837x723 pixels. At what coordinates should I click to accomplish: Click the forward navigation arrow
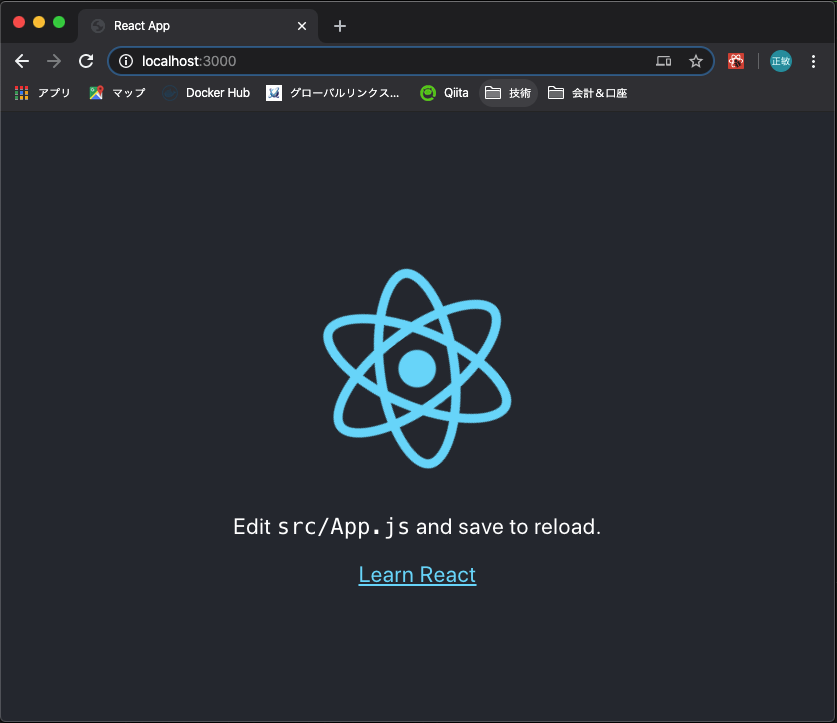tap(54, 61)
